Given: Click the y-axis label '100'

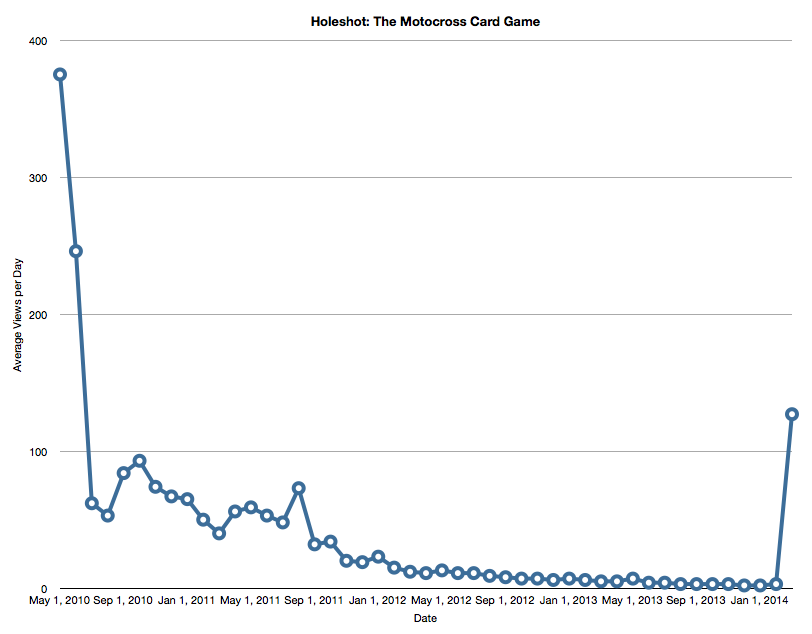Looking at the screenshot, I should point(38,452).
